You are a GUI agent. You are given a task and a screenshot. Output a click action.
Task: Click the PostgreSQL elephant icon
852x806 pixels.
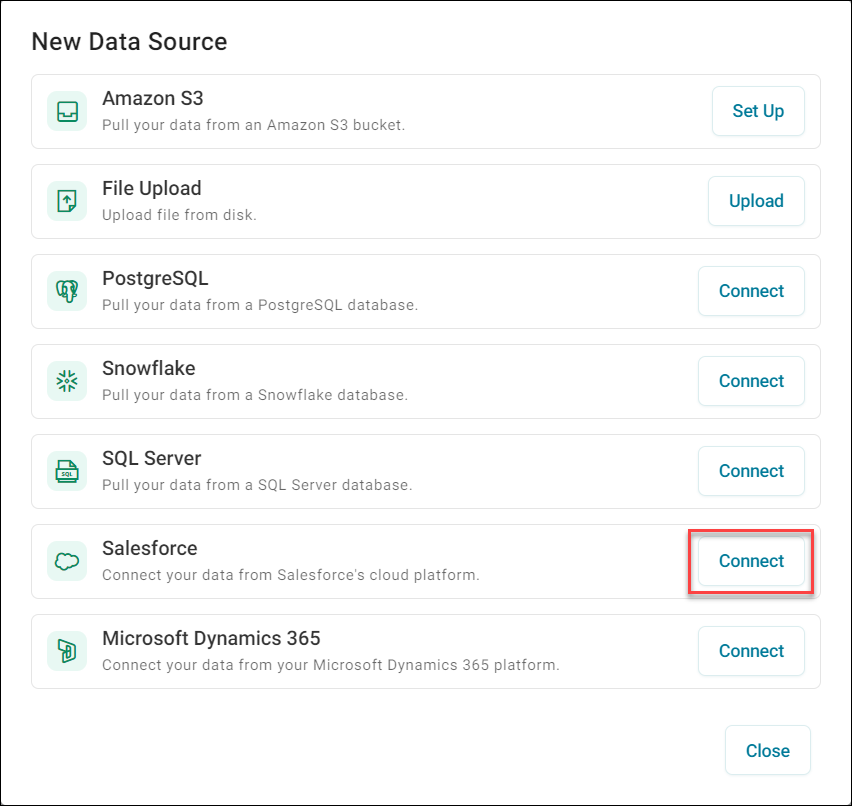click(67, 291)
